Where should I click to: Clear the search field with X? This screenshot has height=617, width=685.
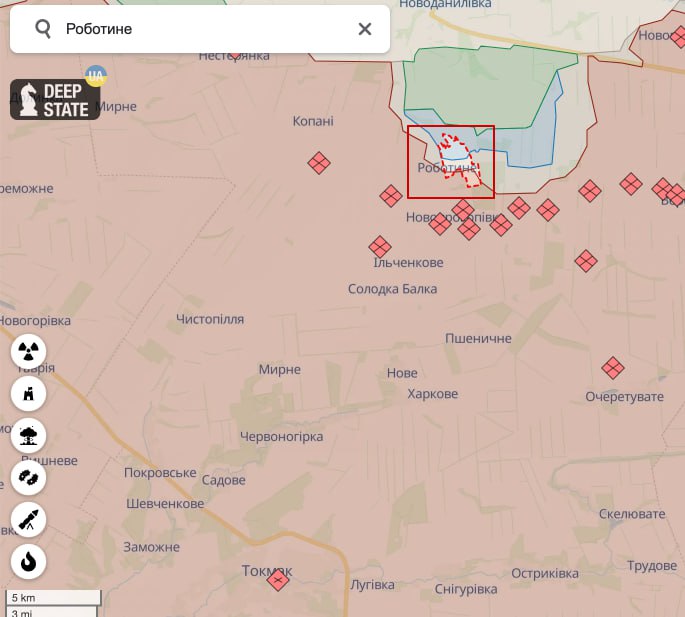(365, 29)
